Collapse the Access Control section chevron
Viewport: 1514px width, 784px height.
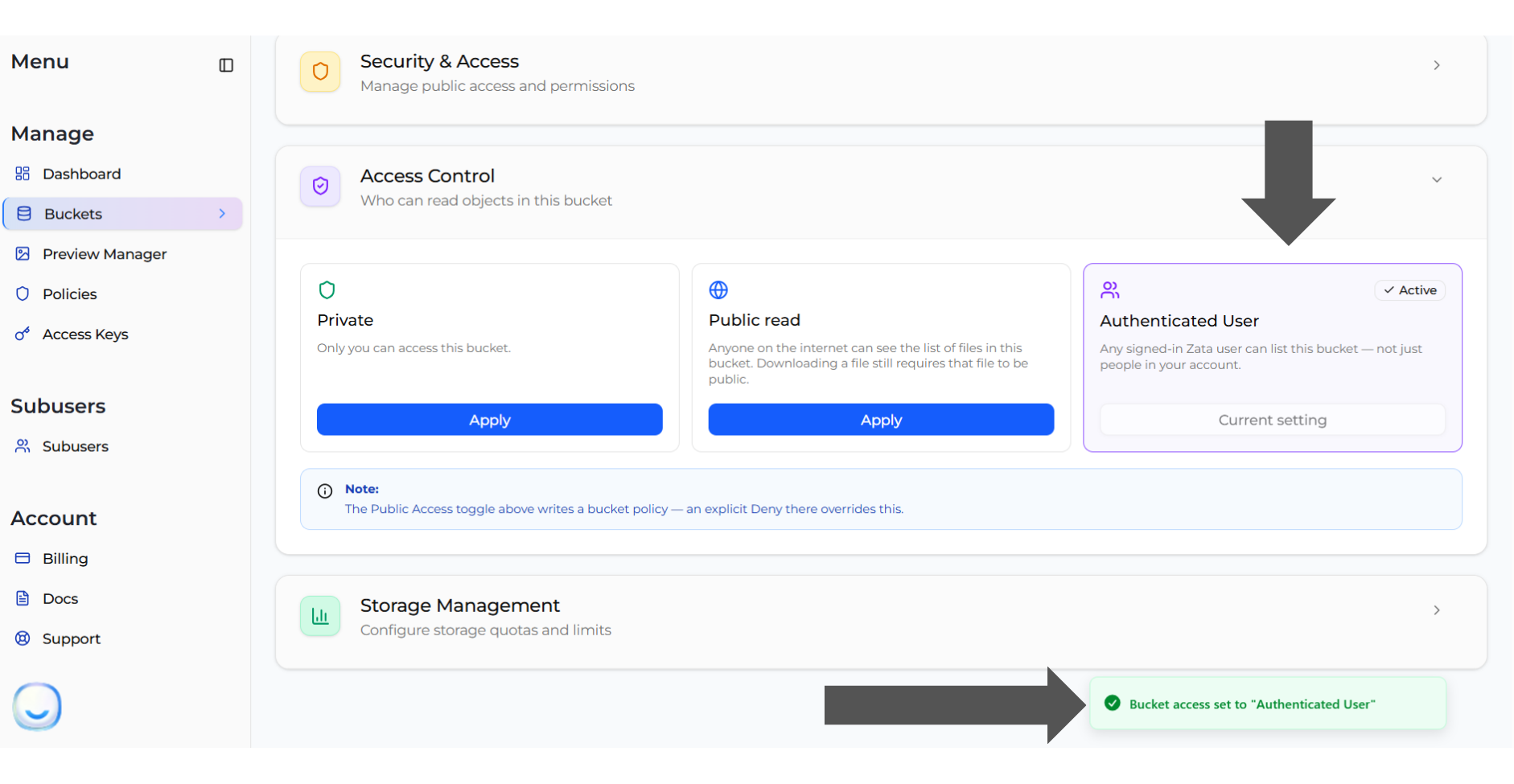(x=1437, y=179)
